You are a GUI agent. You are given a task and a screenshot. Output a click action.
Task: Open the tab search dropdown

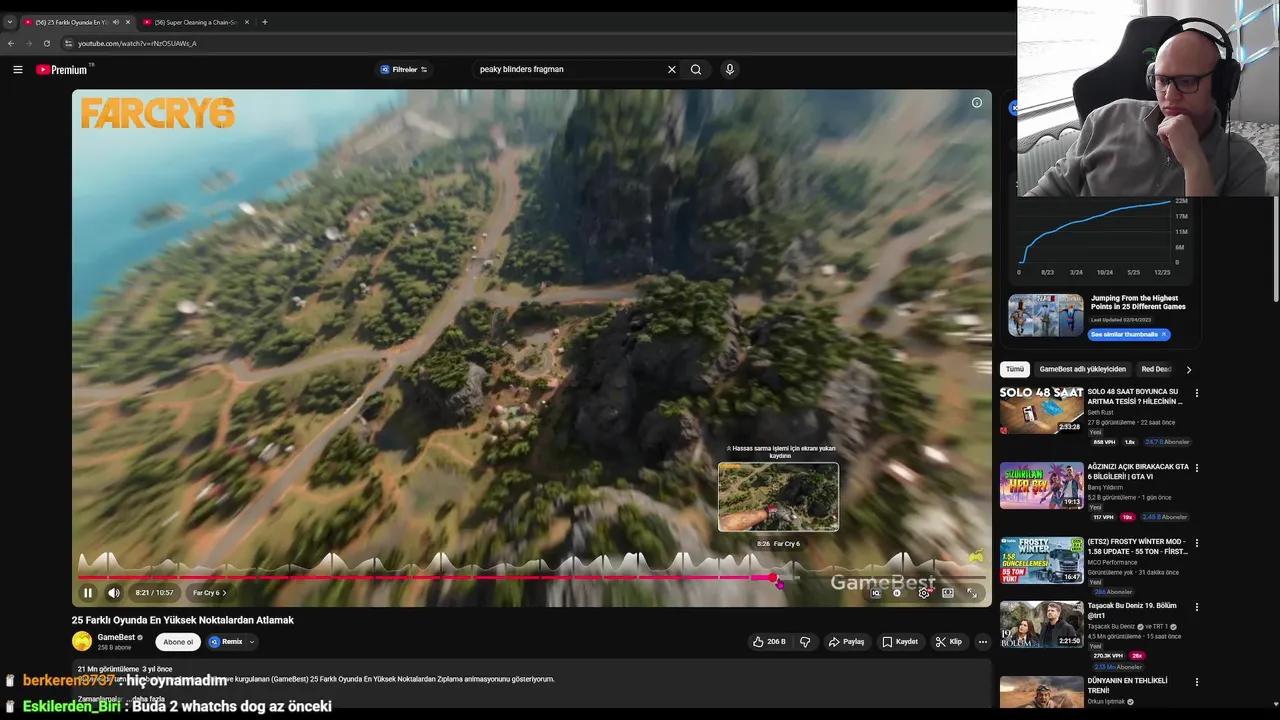(10, 22)
